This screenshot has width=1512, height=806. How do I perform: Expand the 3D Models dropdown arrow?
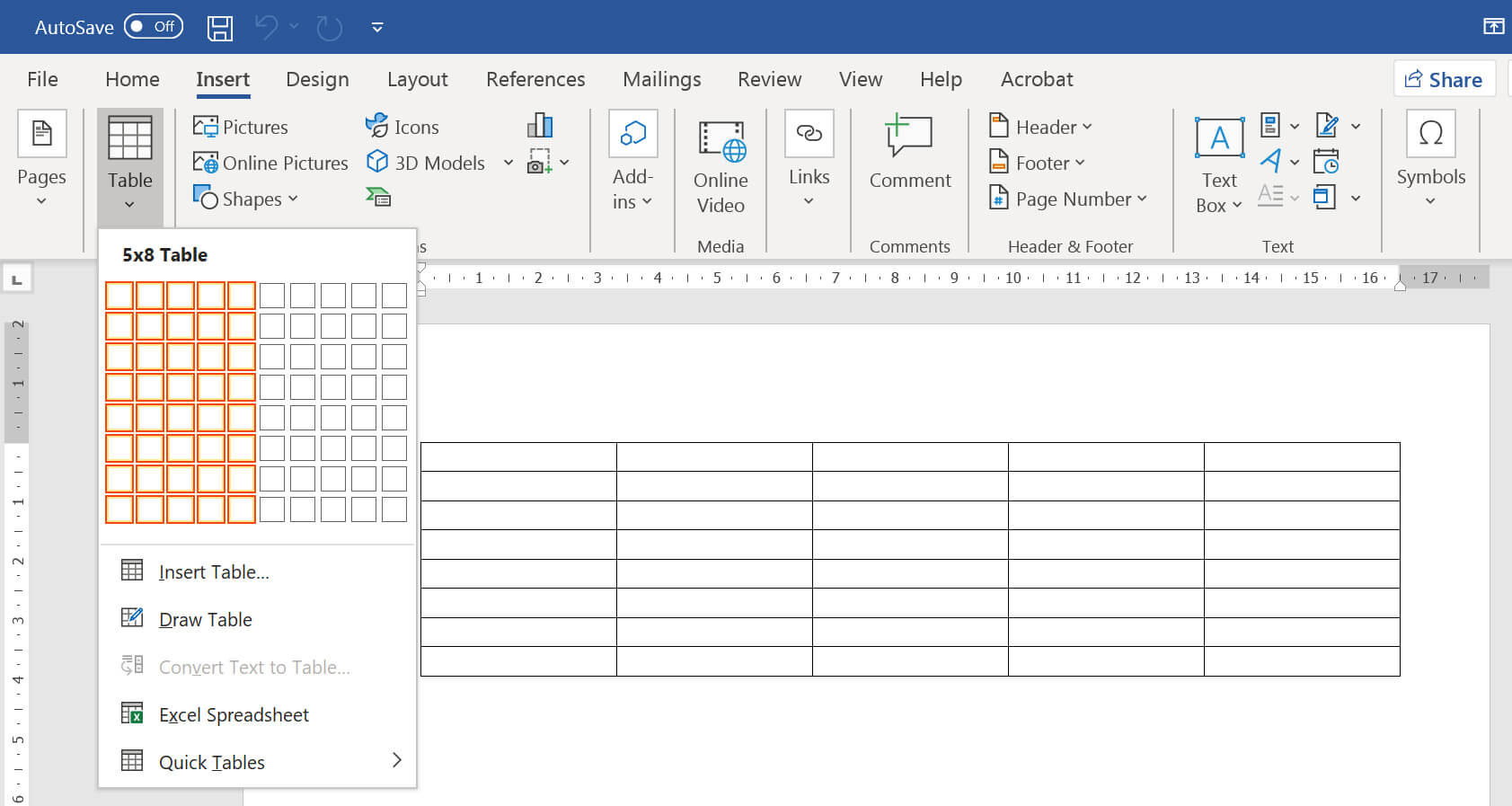tap(508, 163)
